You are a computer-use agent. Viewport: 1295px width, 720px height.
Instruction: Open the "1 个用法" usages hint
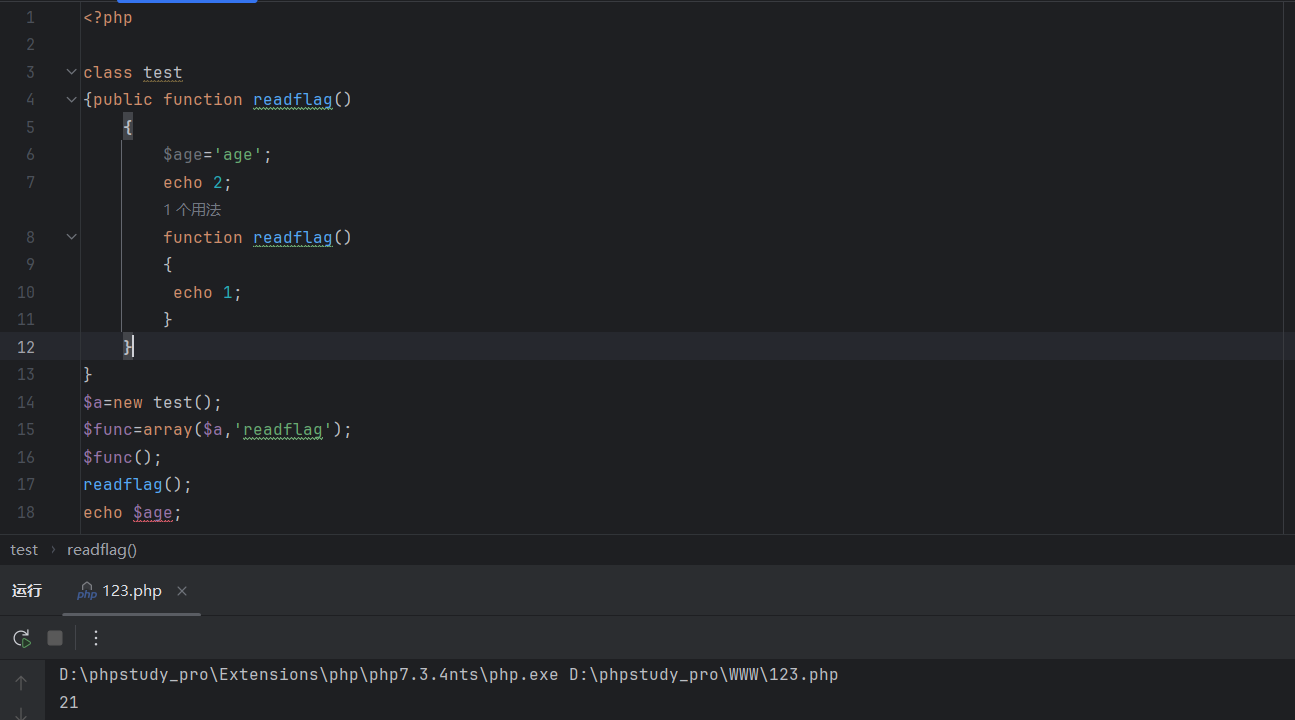click(x=192, y=210)
